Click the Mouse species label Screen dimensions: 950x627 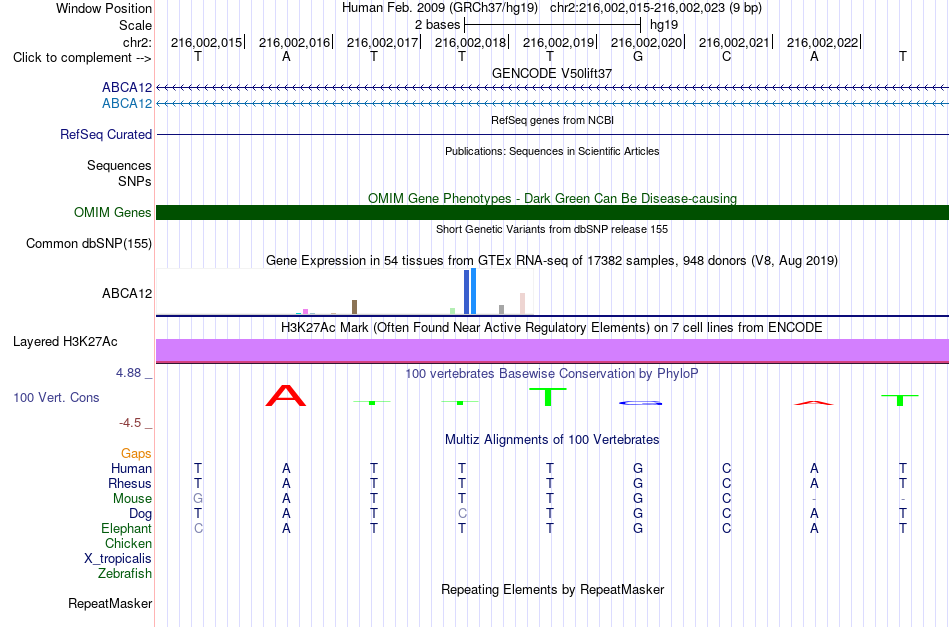tap(132, 499)
